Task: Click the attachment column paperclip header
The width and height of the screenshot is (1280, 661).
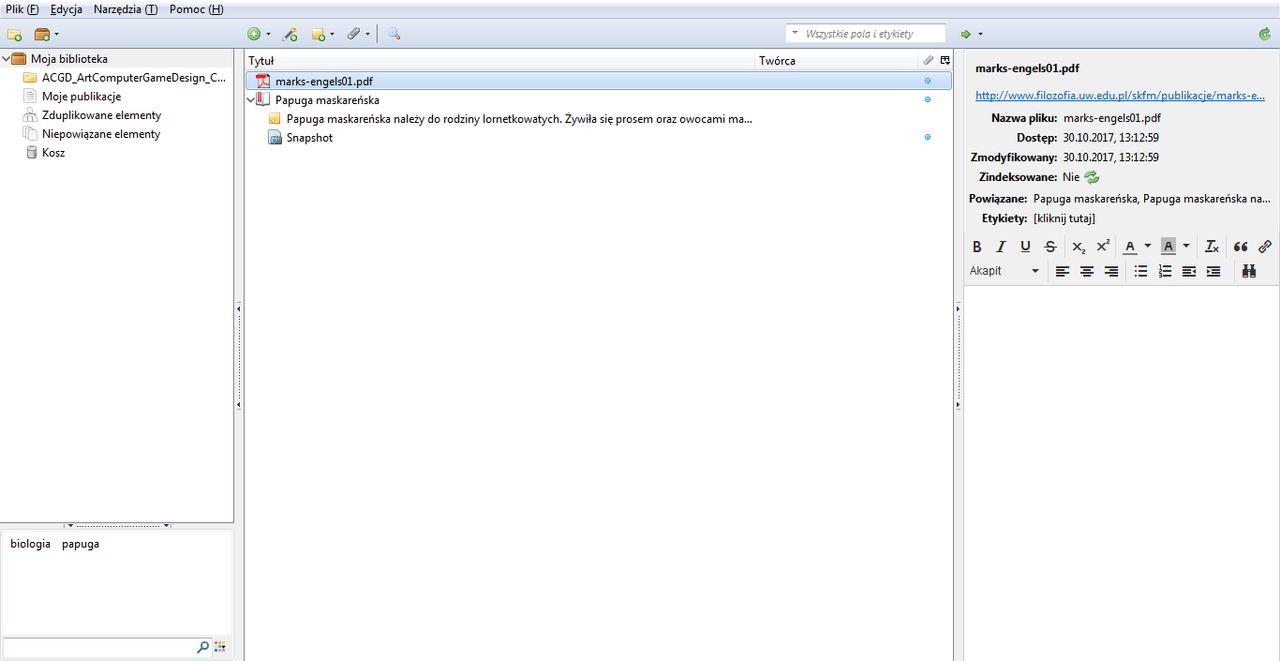Action: coord(928,60)
